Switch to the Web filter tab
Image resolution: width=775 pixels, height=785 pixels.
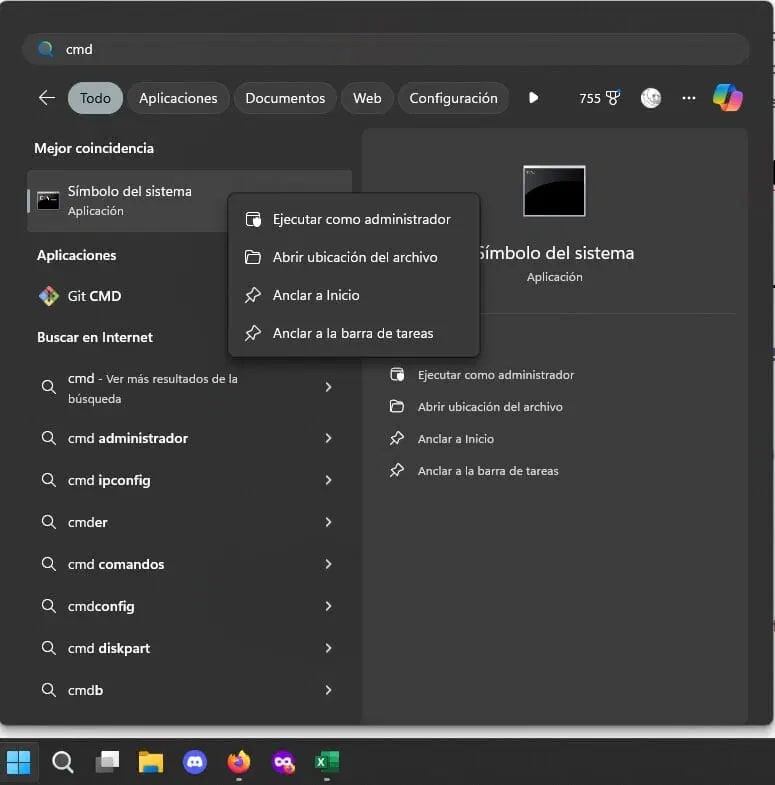coord(367,98)
